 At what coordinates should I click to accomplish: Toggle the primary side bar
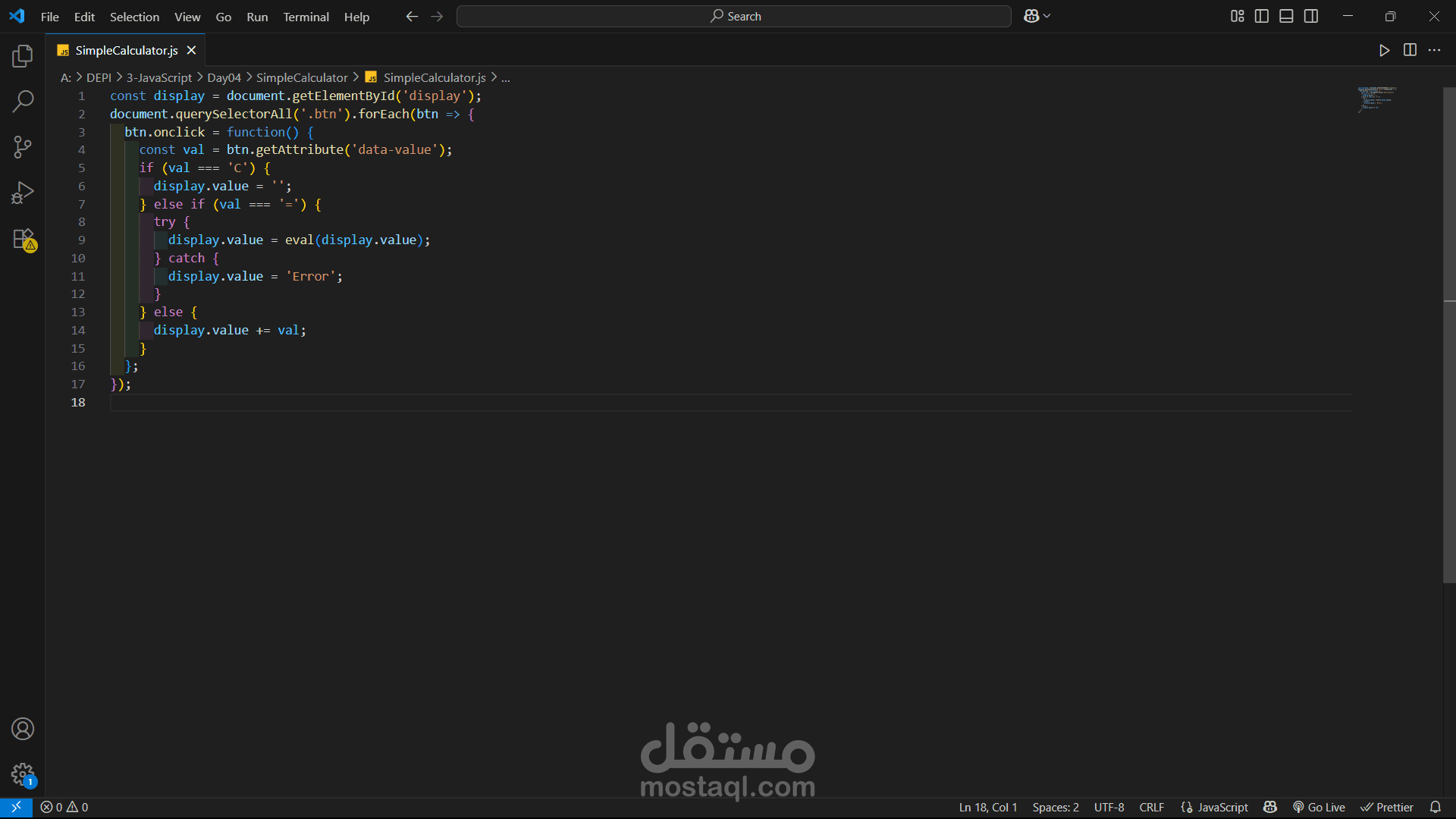pos(1262,16)
